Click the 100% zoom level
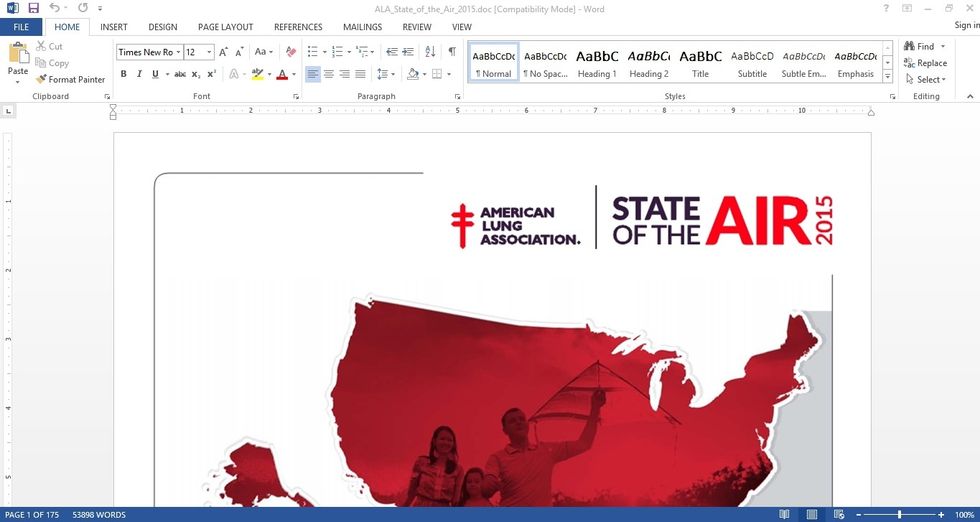Viewport: 980px width, 522px height. point(964,515)
